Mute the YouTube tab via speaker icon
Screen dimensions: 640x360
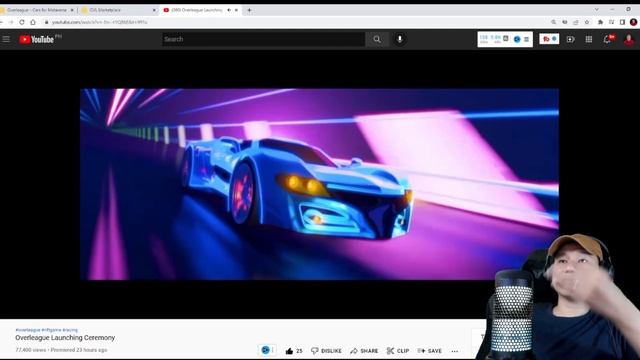point(229,10)
